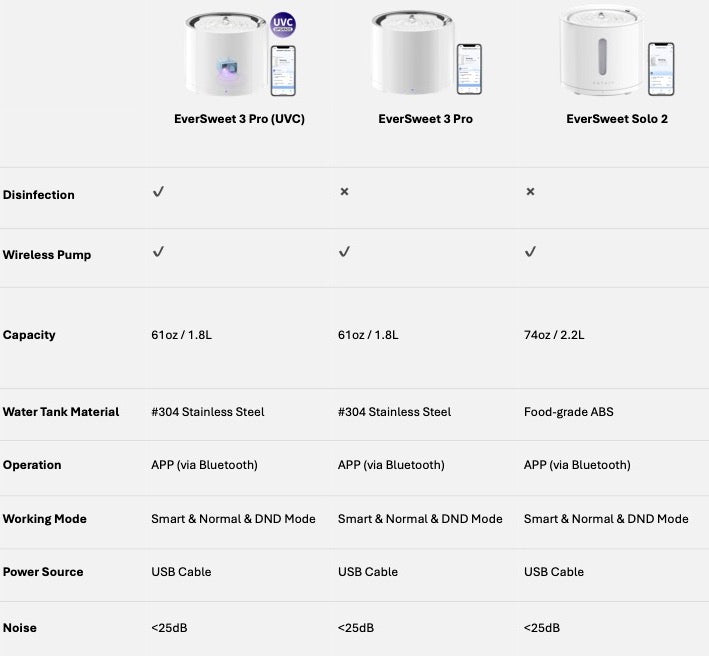Click Disinfection checkmark for EverSweet 3 Pro (UVC)

click(158, 191)
